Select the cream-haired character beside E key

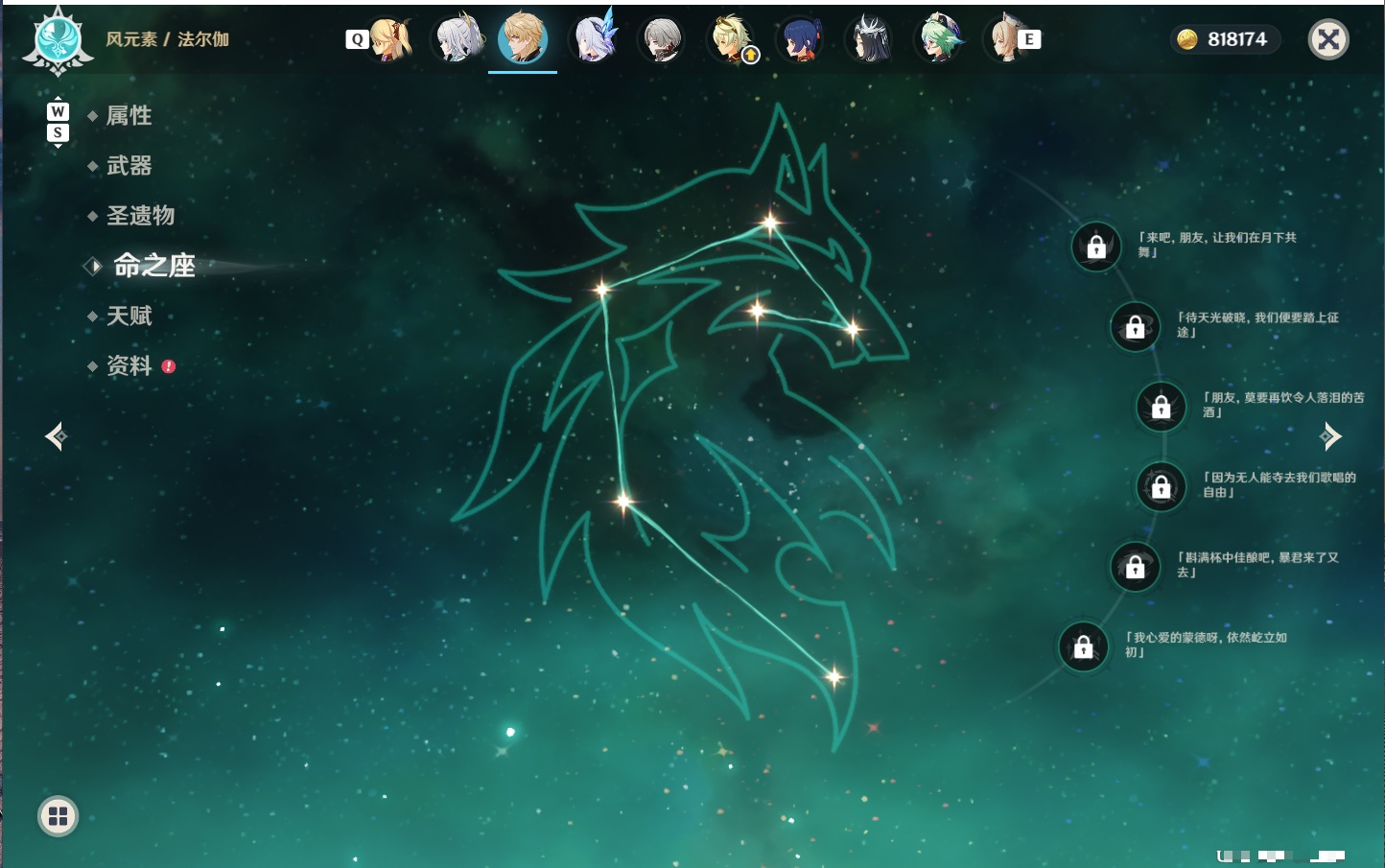point(1003,39)
